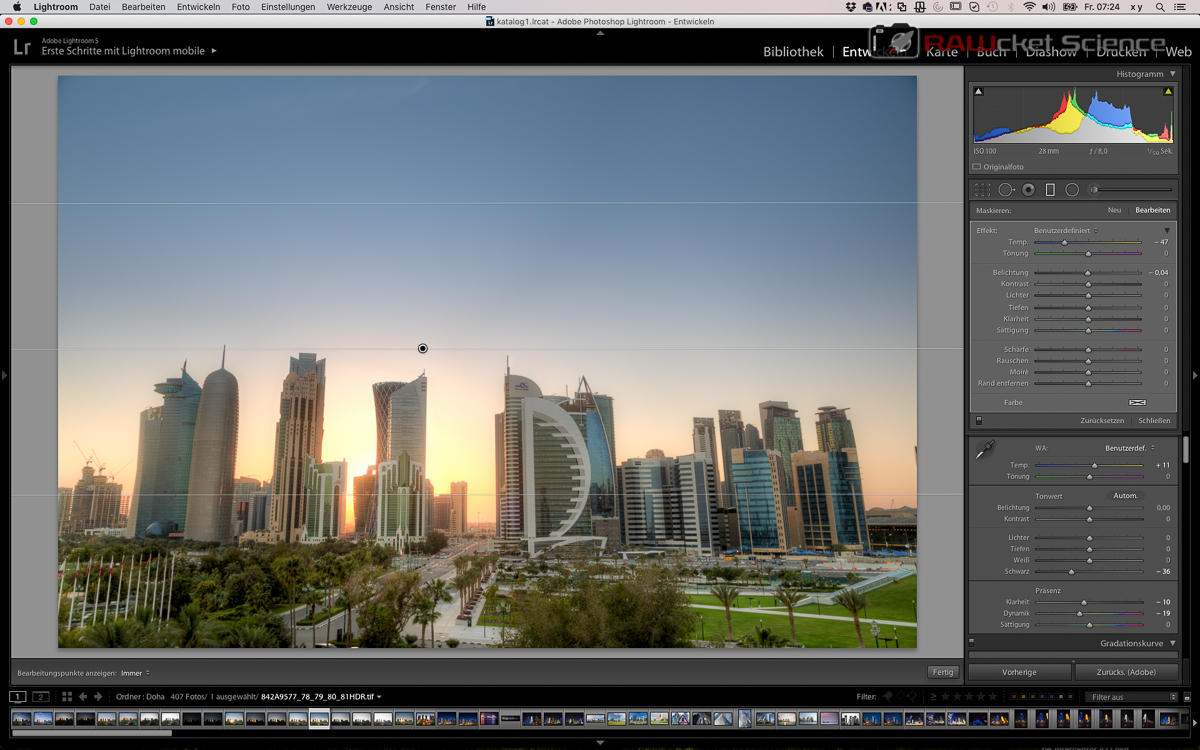Open white balance Benutzerdef. dropdown
This screenshot has height=750, width=1200.
point(1130,448)
